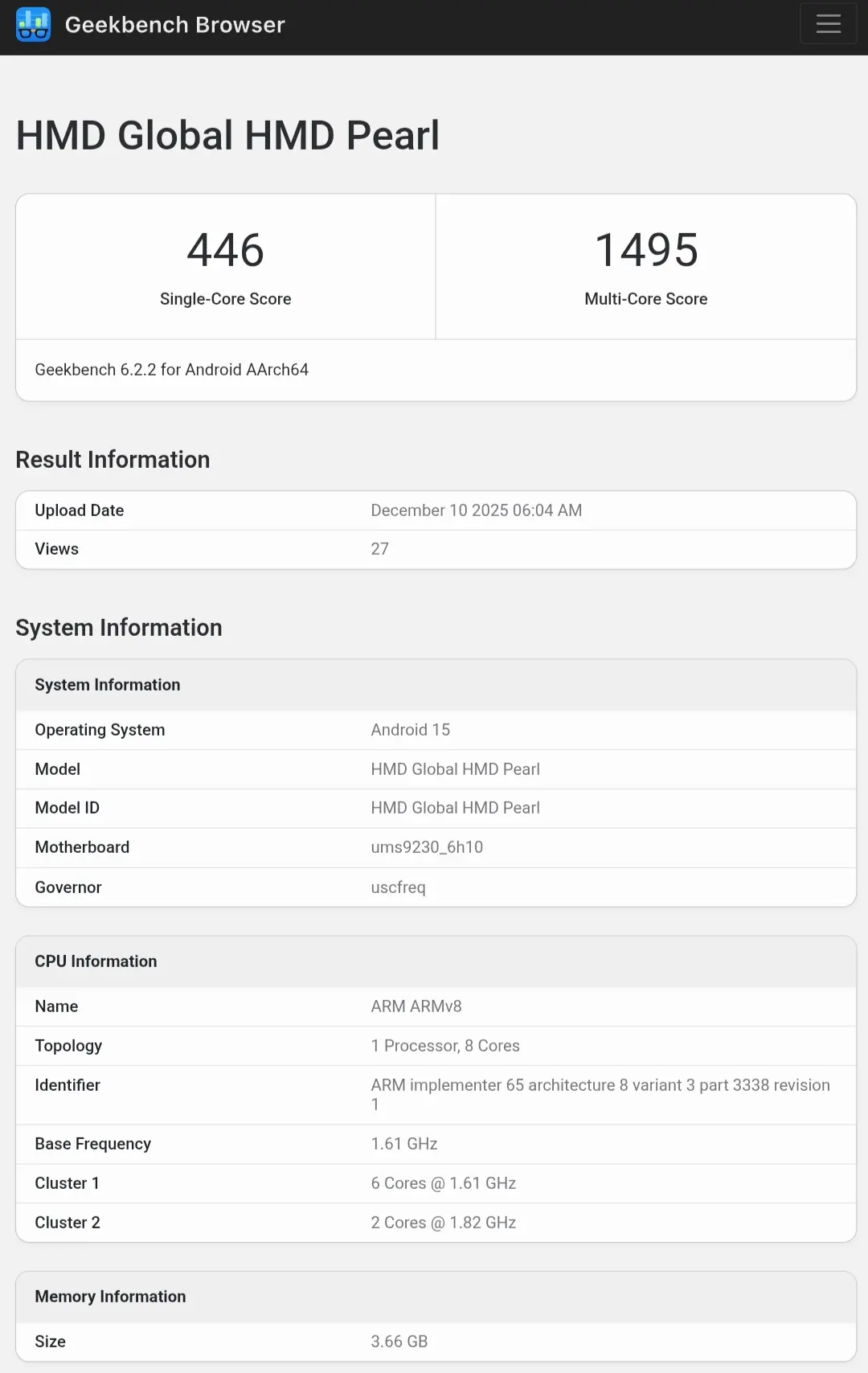The width and height of the screenshot is (868, 1373).
Task: Click the Governor uscfreq value
Action: click(398, 887)
